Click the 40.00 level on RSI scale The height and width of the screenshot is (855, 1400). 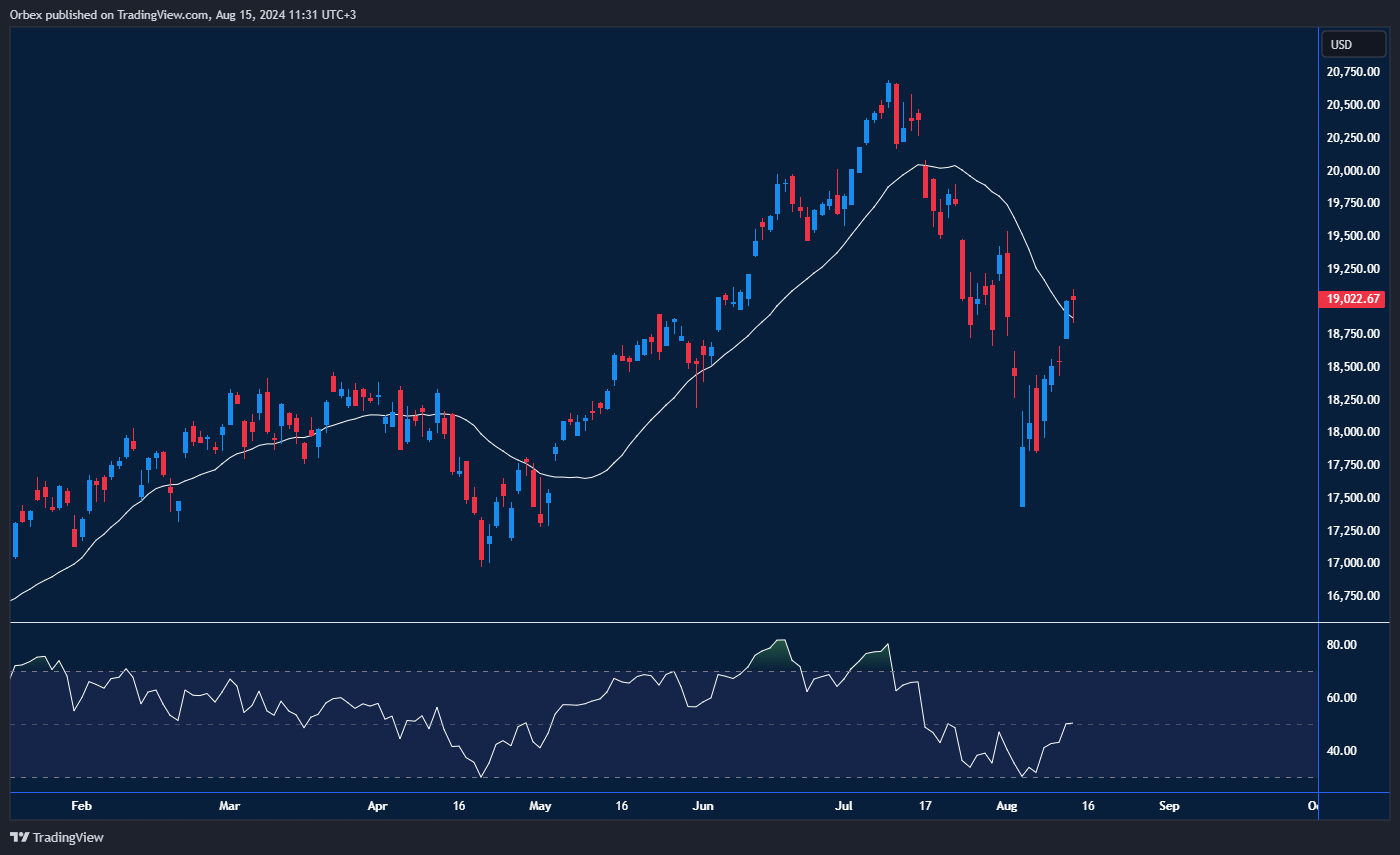pyautogui.click(x=1342, y=751)
